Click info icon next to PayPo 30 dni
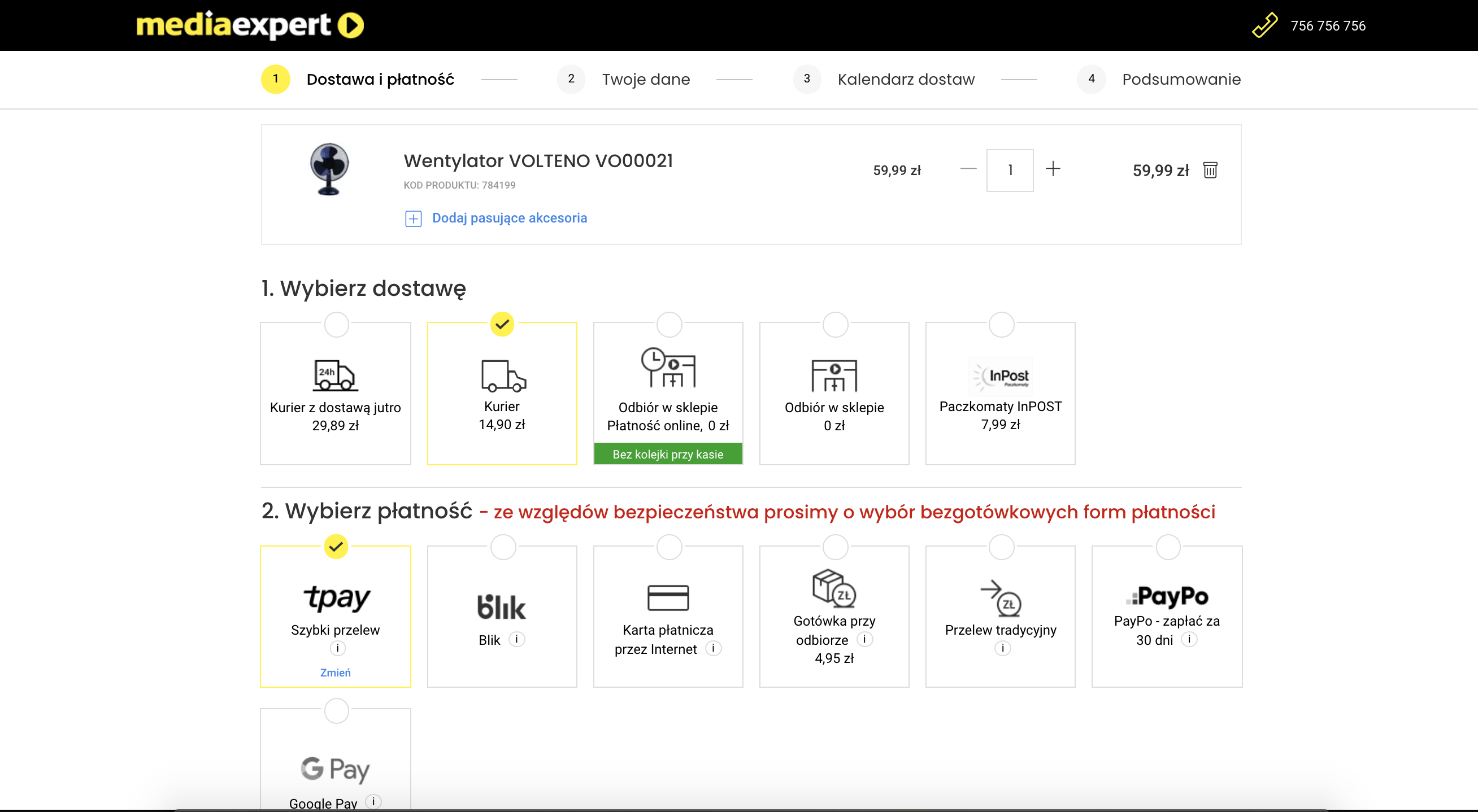The width and height of the screenshot is (1478, 812). (1189, 639)
